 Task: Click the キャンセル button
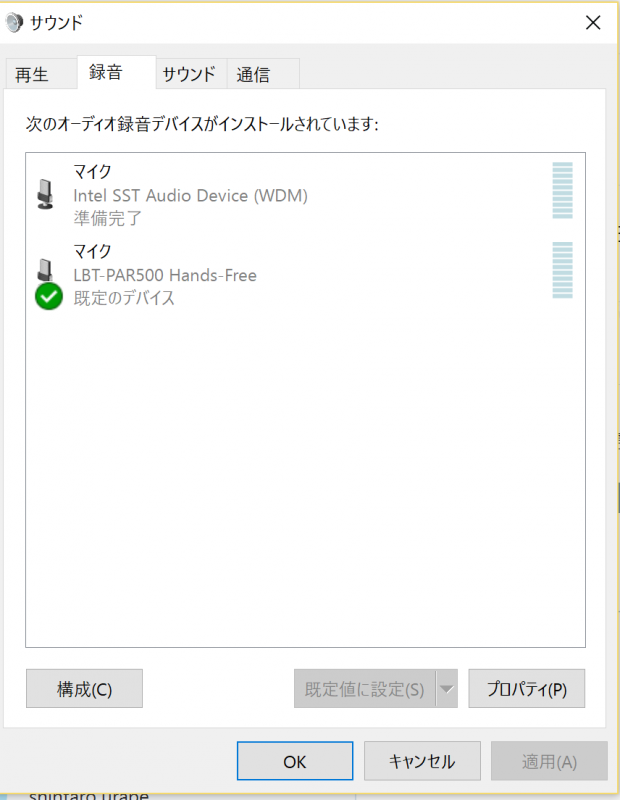[422, 761]
